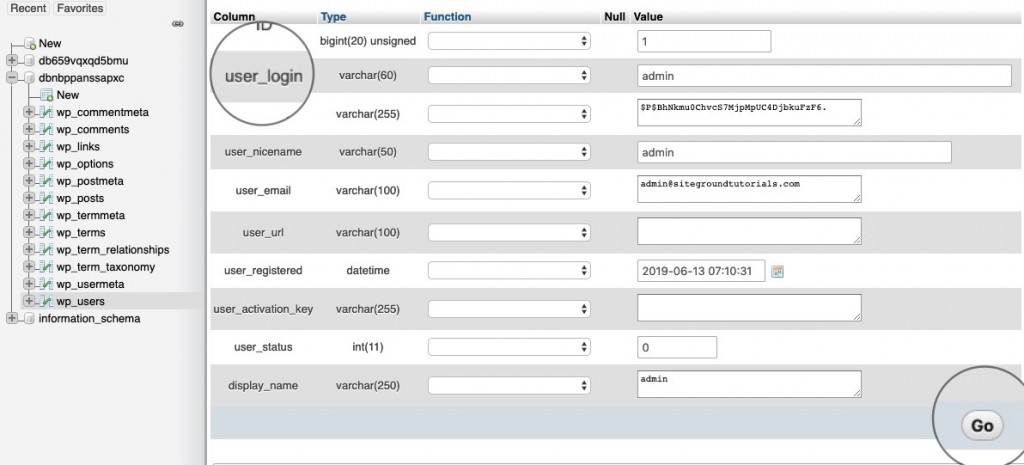Click the link chain icon in sidebar
Image resolution: width=1024 pixels, height=465 pixels.
178,24
